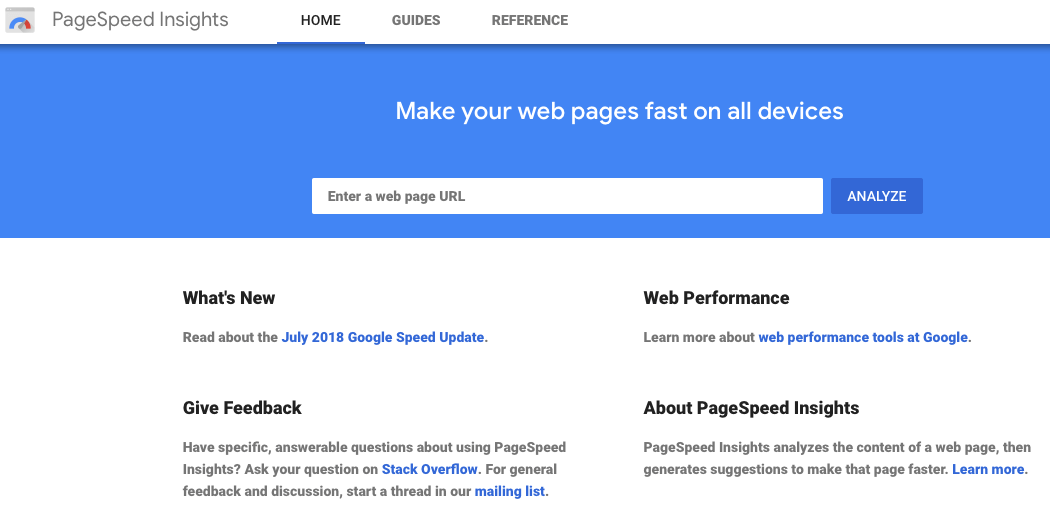Select the HOME tab
The height and width of the screenshot is (520, 1050).
[x=321, y=21]
